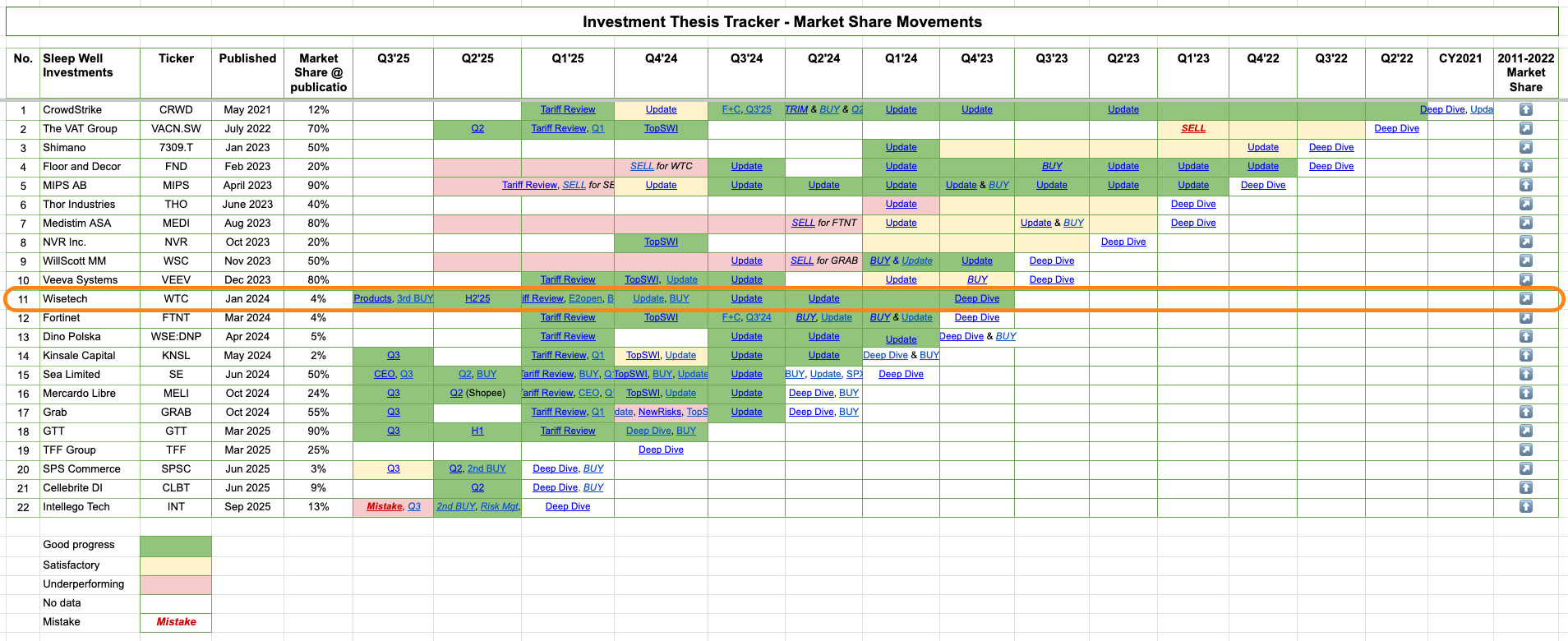Select the Sep 2025 published date cell
This screenshot has height=641, width=1568.
(x=247, y=506)
